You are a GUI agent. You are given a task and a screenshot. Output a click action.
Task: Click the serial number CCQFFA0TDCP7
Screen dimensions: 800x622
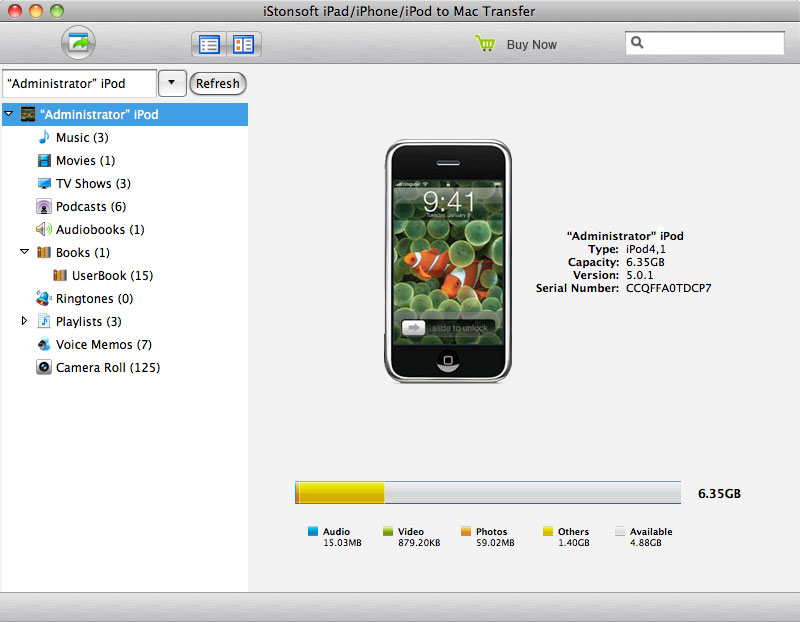click(x=668, y=288)
